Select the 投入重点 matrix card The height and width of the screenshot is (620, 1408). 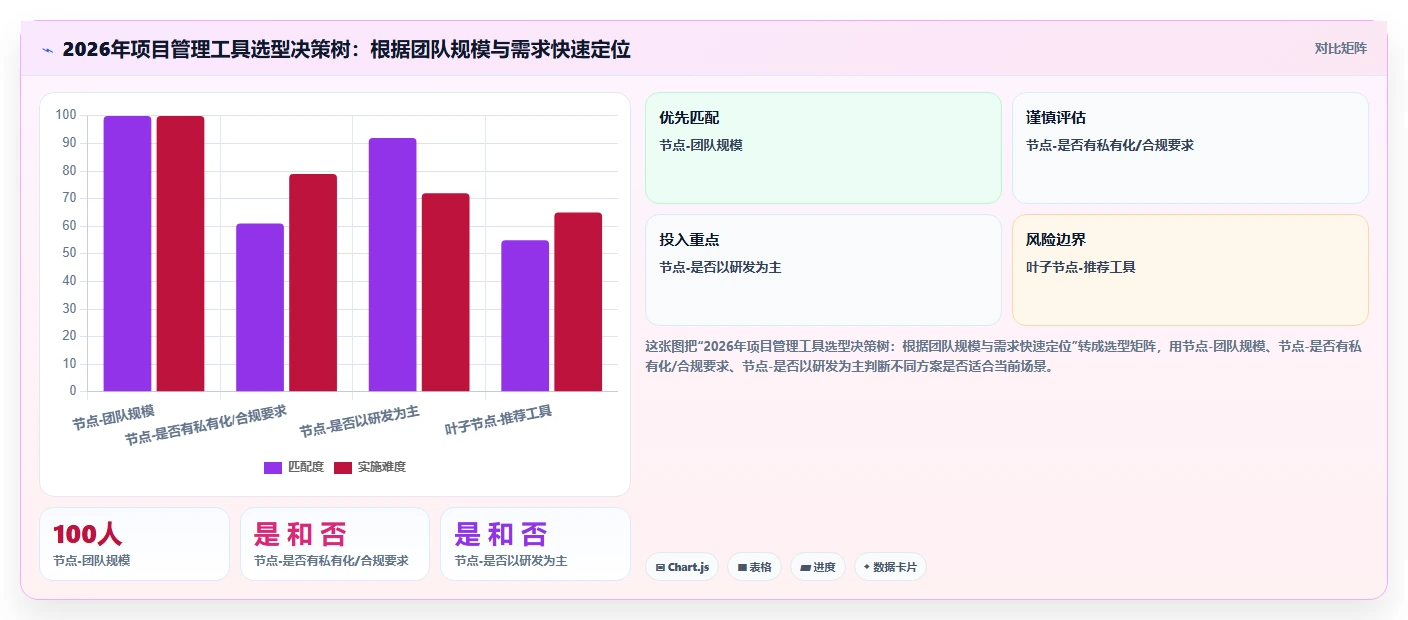(823, 270)
